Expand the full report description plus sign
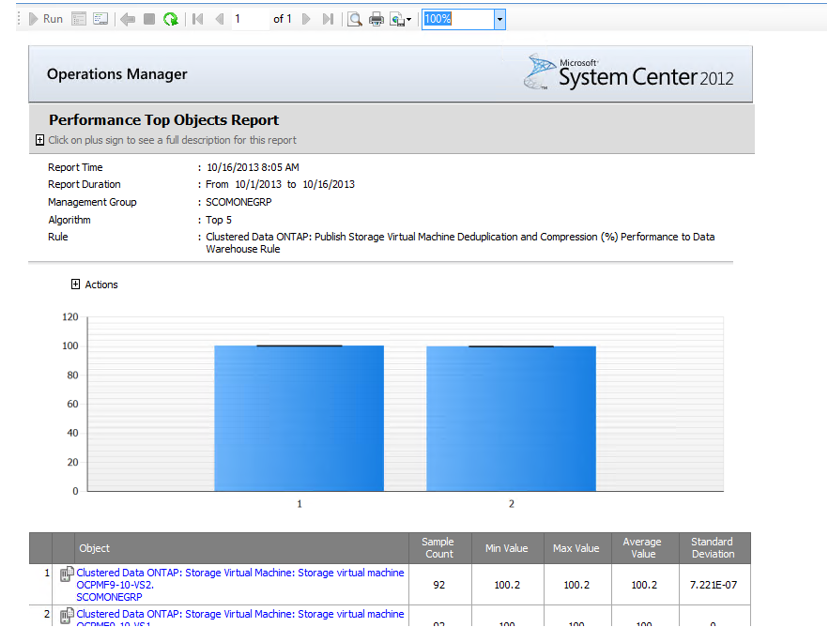The image size is (827, 634). coord(40,140)
